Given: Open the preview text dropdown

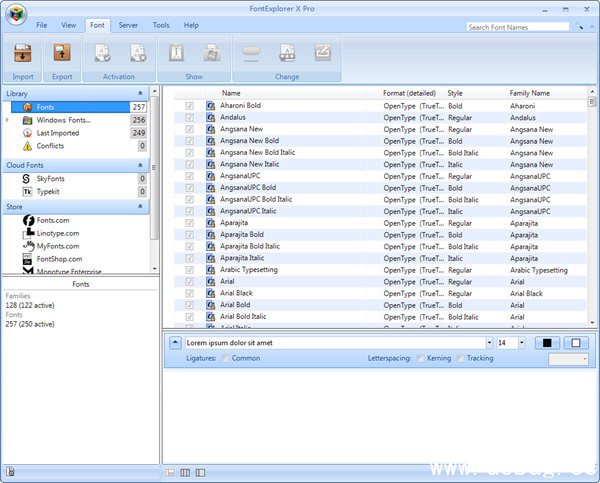Looking at the screenshot, I should [489, 343].
